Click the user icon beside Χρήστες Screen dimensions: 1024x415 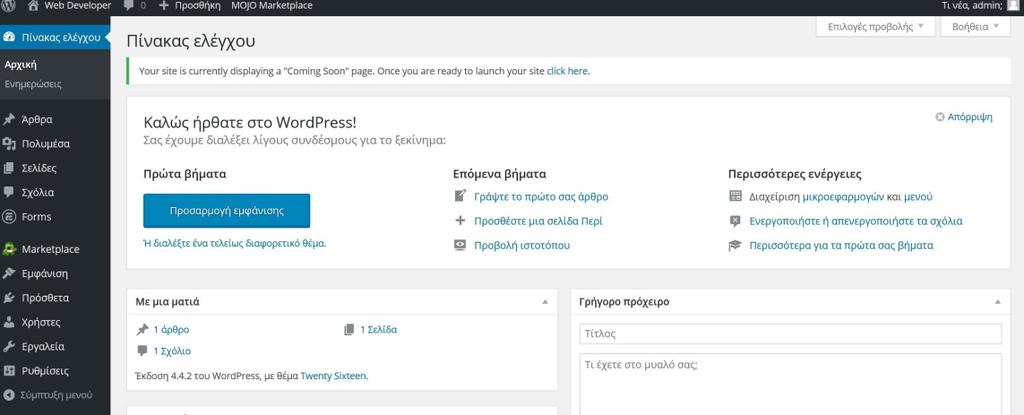pos(9,322)
